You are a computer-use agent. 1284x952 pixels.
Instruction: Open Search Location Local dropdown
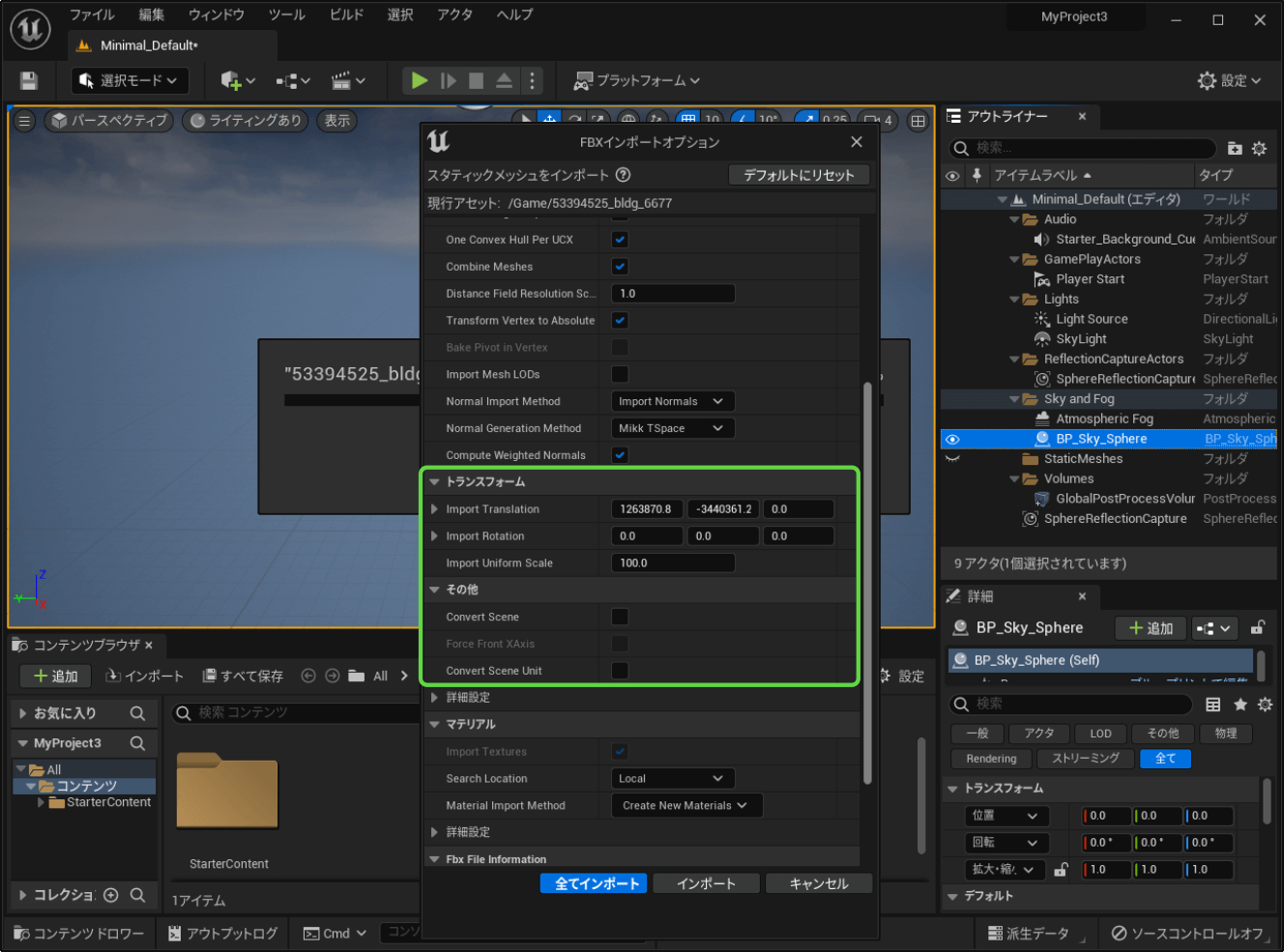pyautogui.click(x=673, y=778)
